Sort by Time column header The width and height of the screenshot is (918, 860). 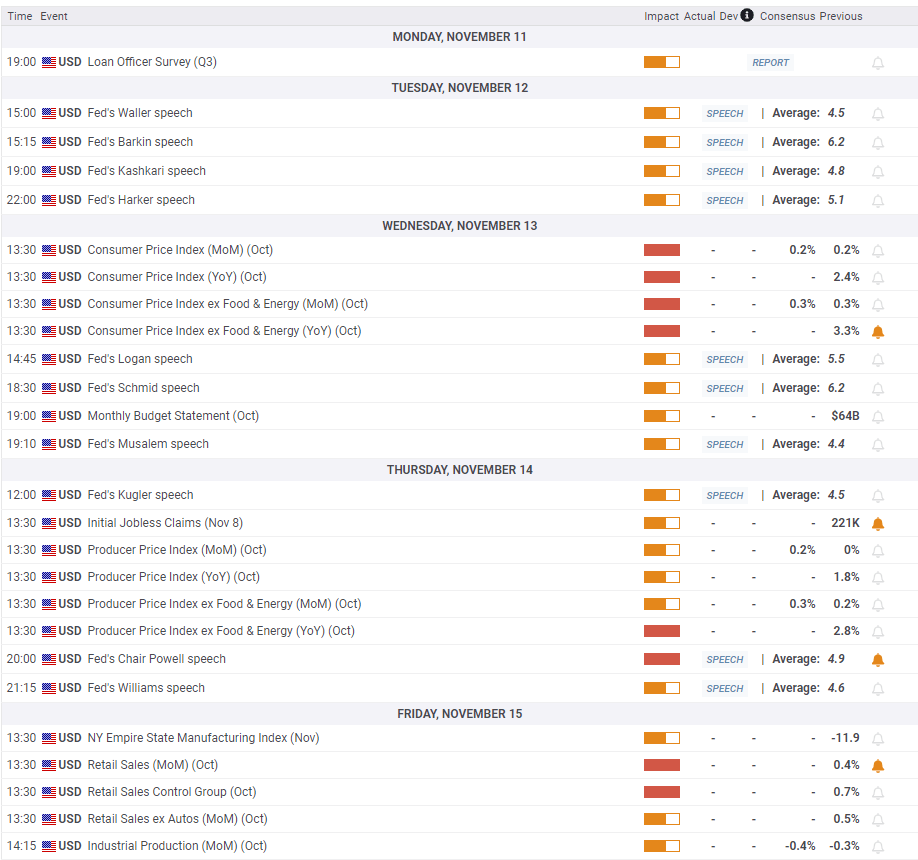tap(20, 16)
